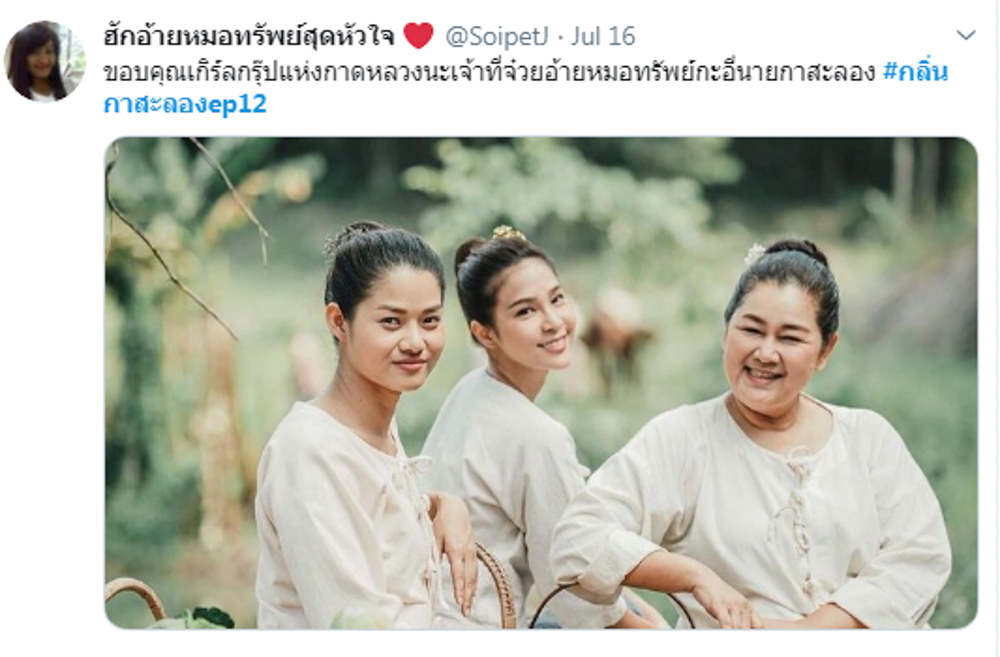Click the white flower in right woman's hair
Screen dimensions: 1000x657
(x=755, y=254)
